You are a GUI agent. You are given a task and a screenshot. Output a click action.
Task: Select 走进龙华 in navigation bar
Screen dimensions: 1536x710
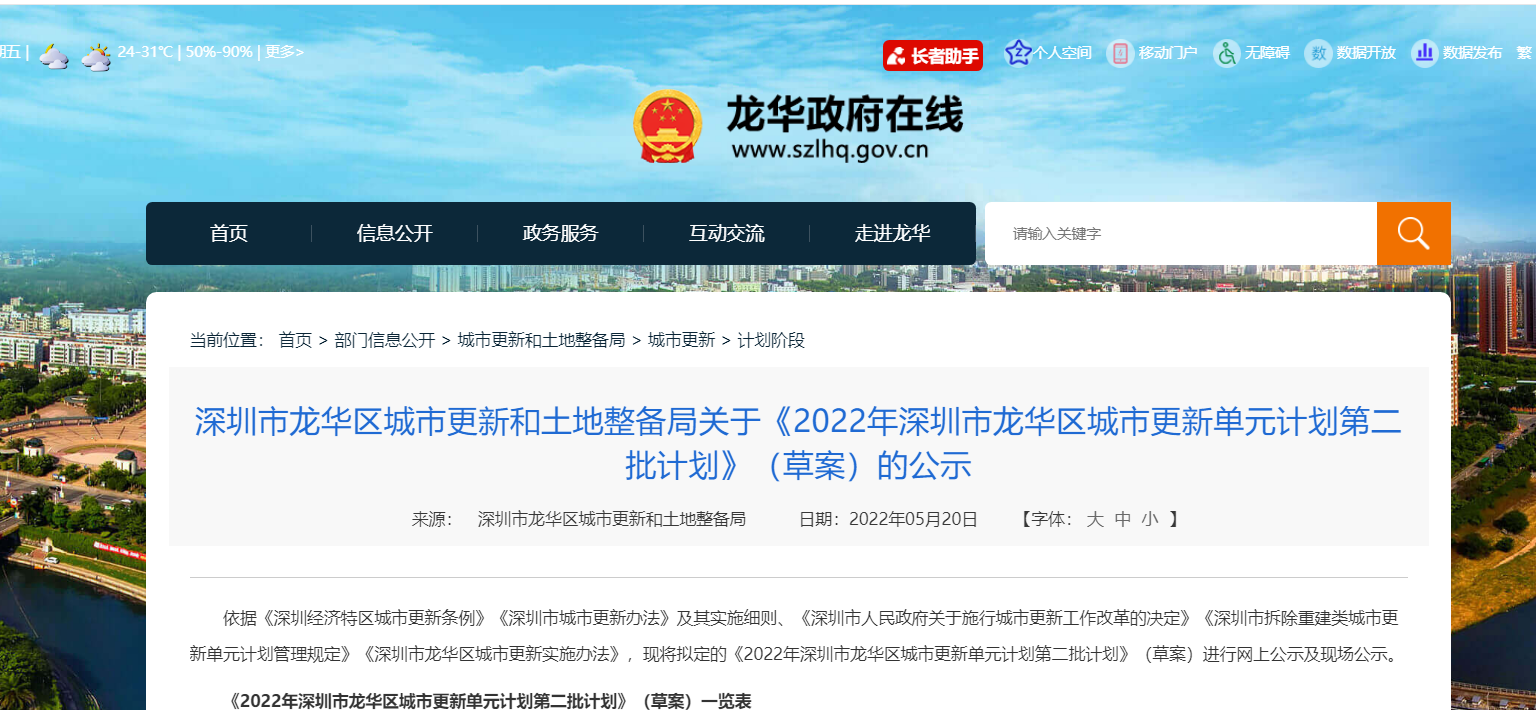[x=892, y=234]
